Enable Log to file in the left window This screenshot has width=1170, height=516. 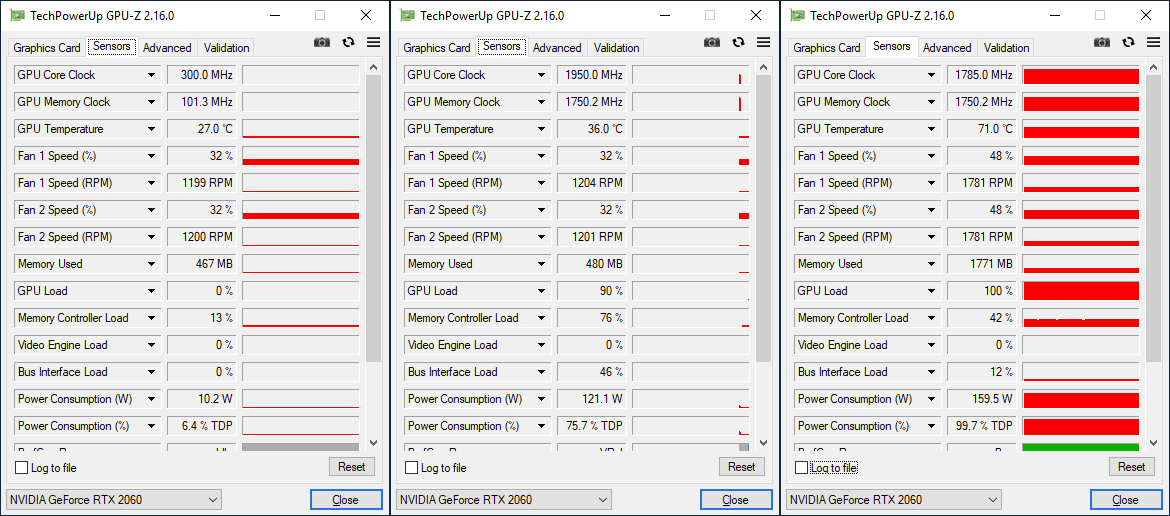22,468
